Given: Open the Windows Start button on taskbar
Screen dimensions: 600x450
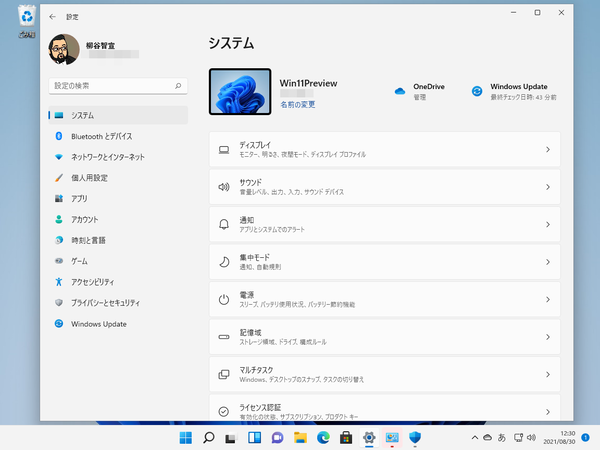Looking at the screenshot, I should pos(185,438).
